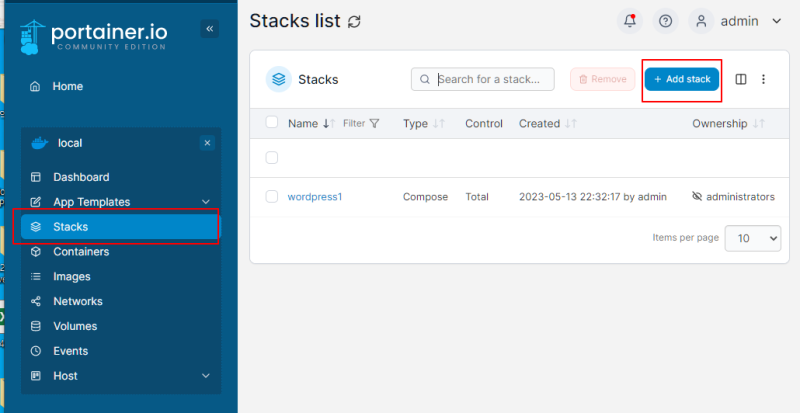Refresh the Stacks list
The height and width of the screenshot is (413, 800).
tap(354, 21)
